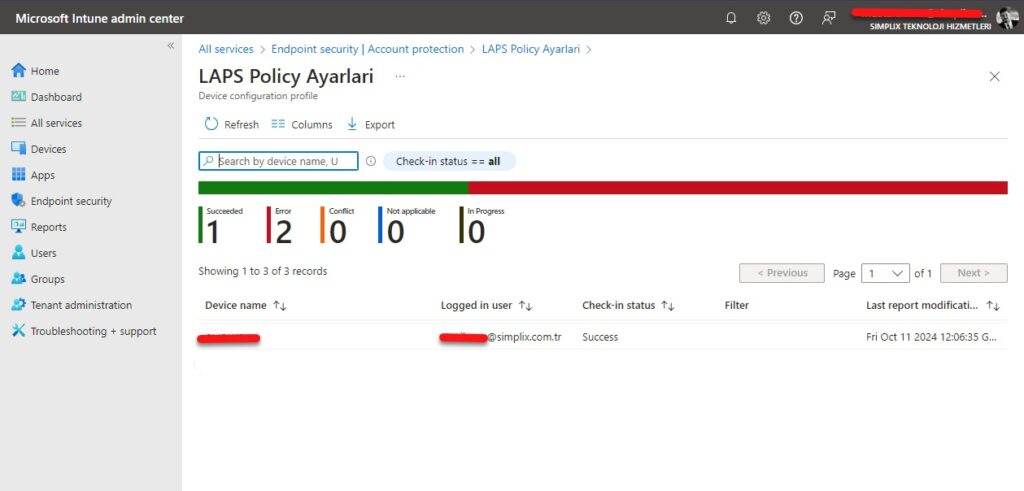Open the settings gear icon
1024x491 pixels.
tap(763, 18)
